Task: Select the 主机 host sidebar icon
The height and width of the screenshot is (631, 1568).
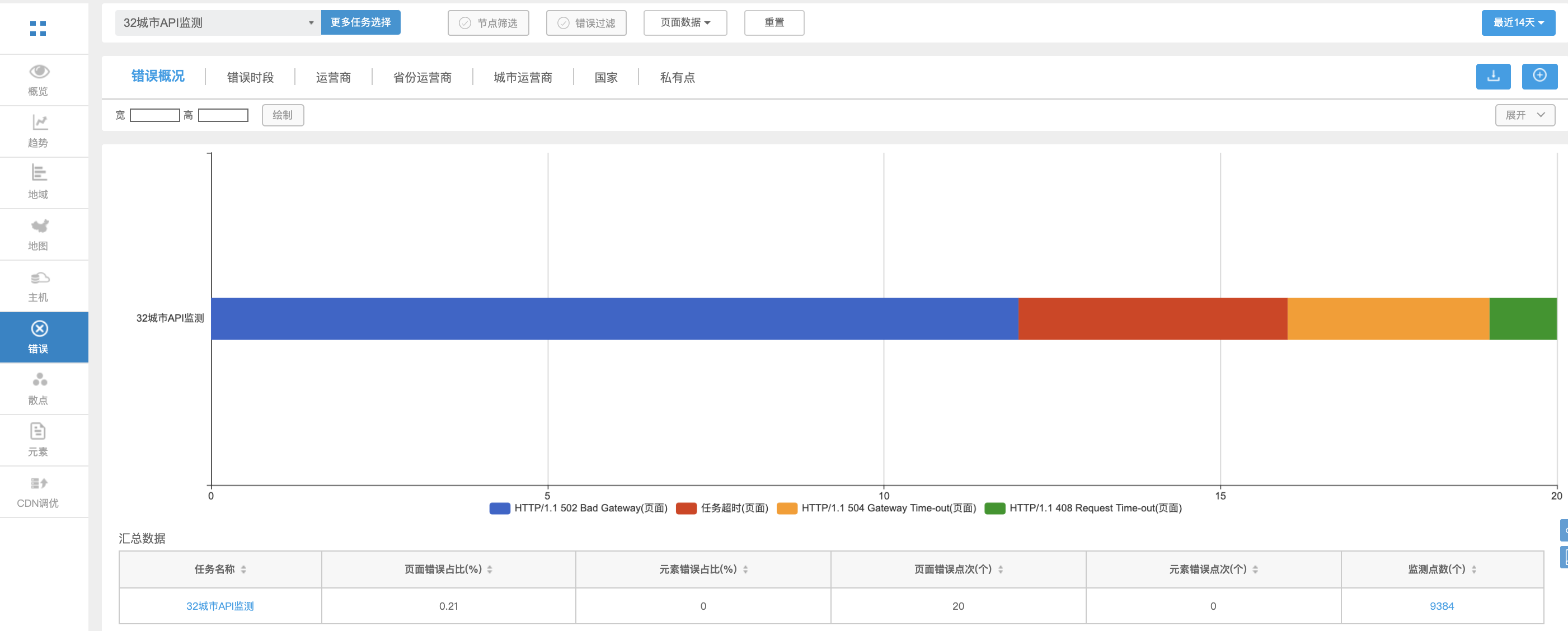Action: pos(39,278)
